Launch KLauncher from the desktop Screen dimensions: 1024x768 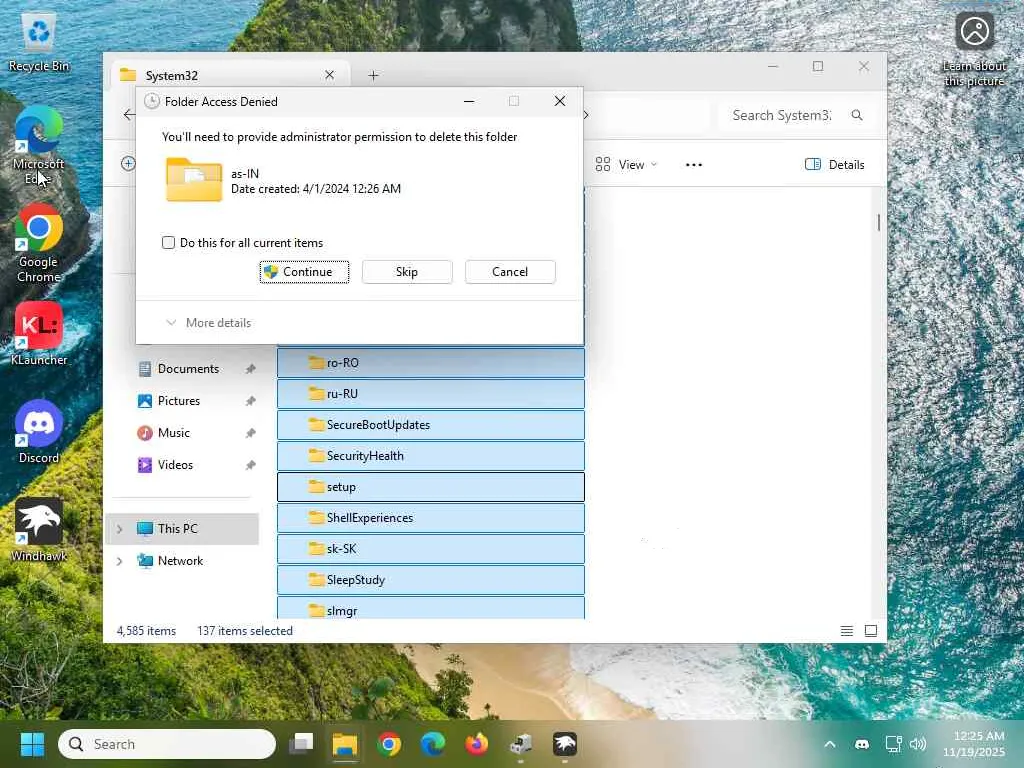point(39,333)
